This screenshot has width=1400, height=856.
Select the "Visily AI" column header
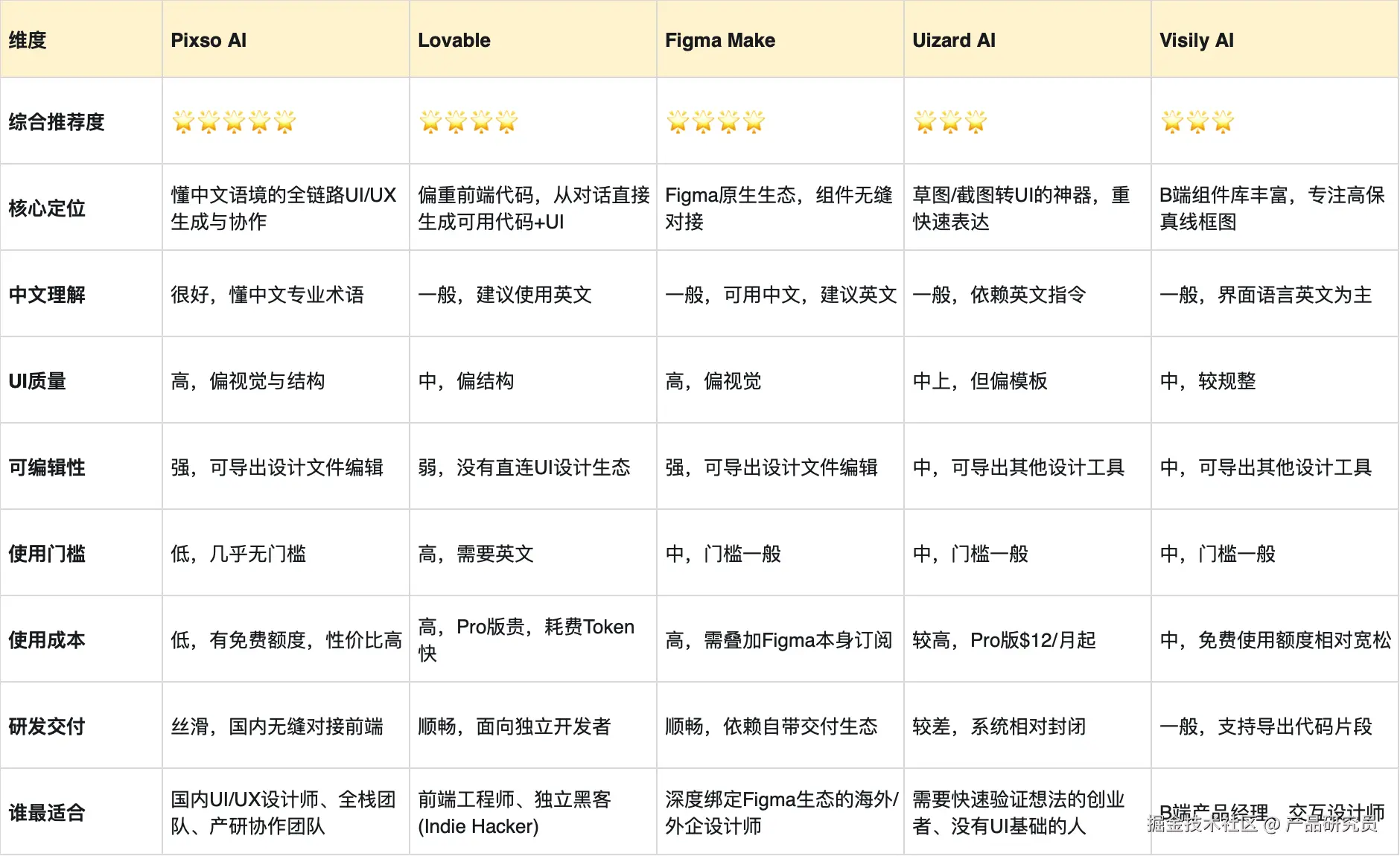coord(1275,39)
